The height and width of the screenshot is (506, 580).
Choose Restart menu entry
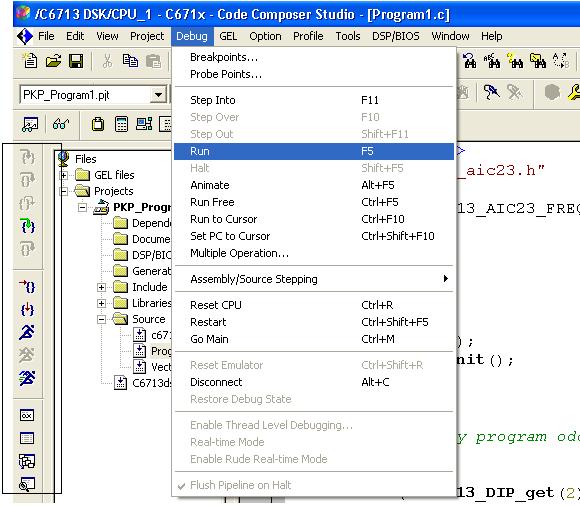314,322
